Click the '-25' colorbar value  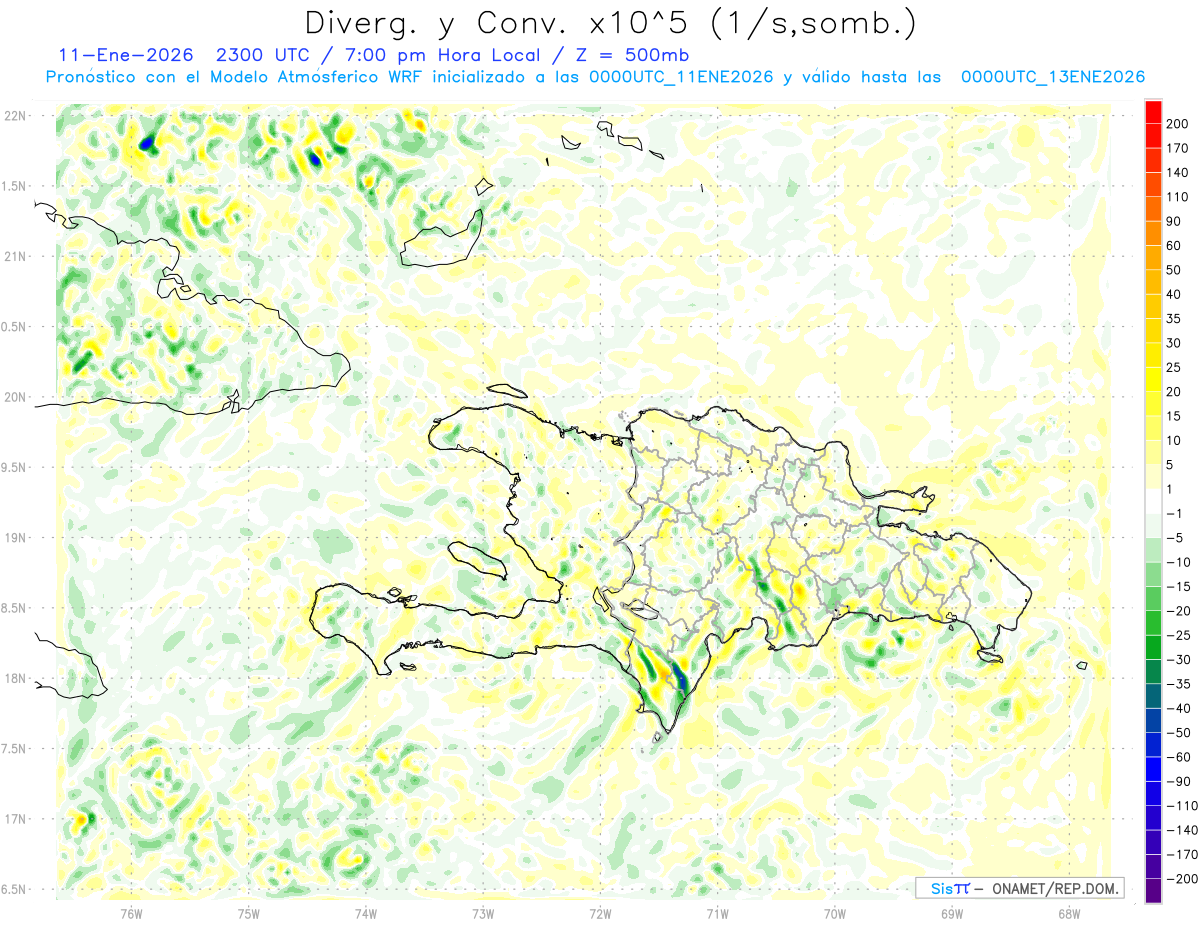click(1178, 635)
